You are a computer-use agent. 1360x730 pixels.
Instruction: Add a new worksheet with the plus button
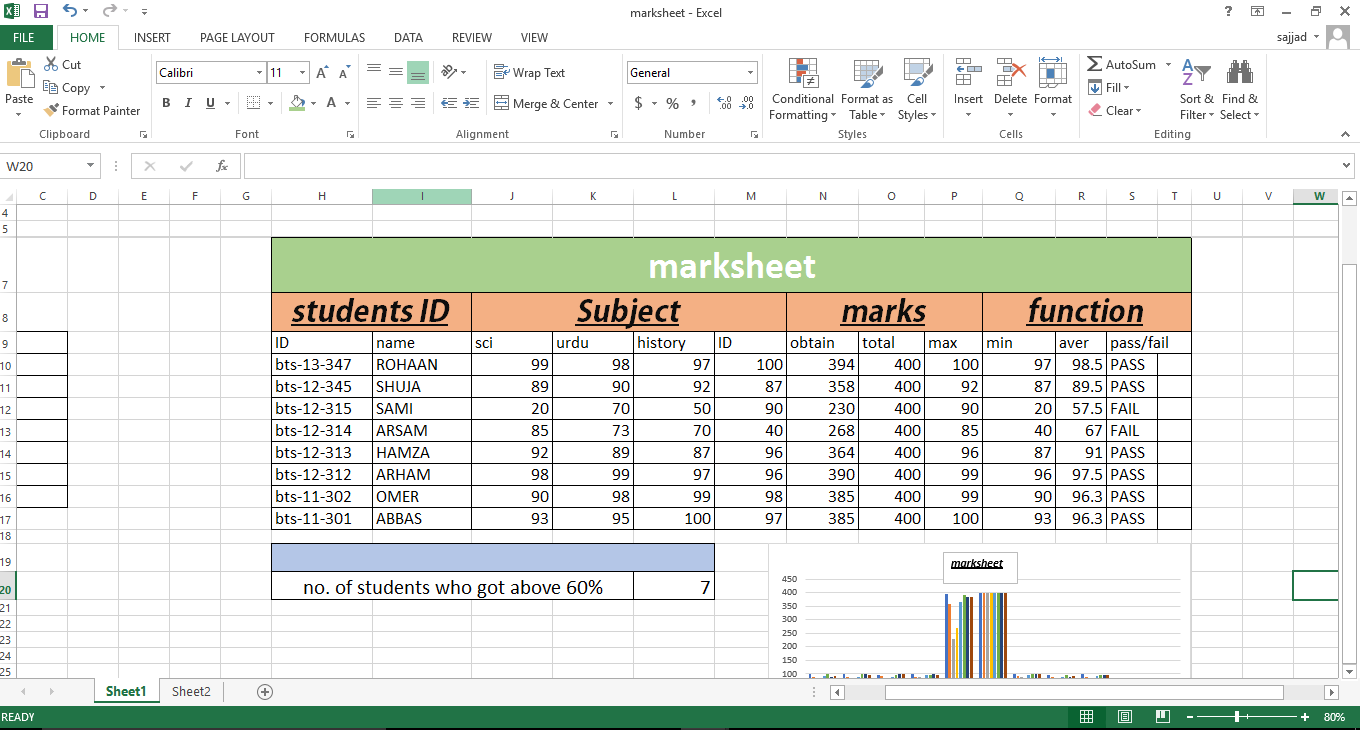(263, 691)
